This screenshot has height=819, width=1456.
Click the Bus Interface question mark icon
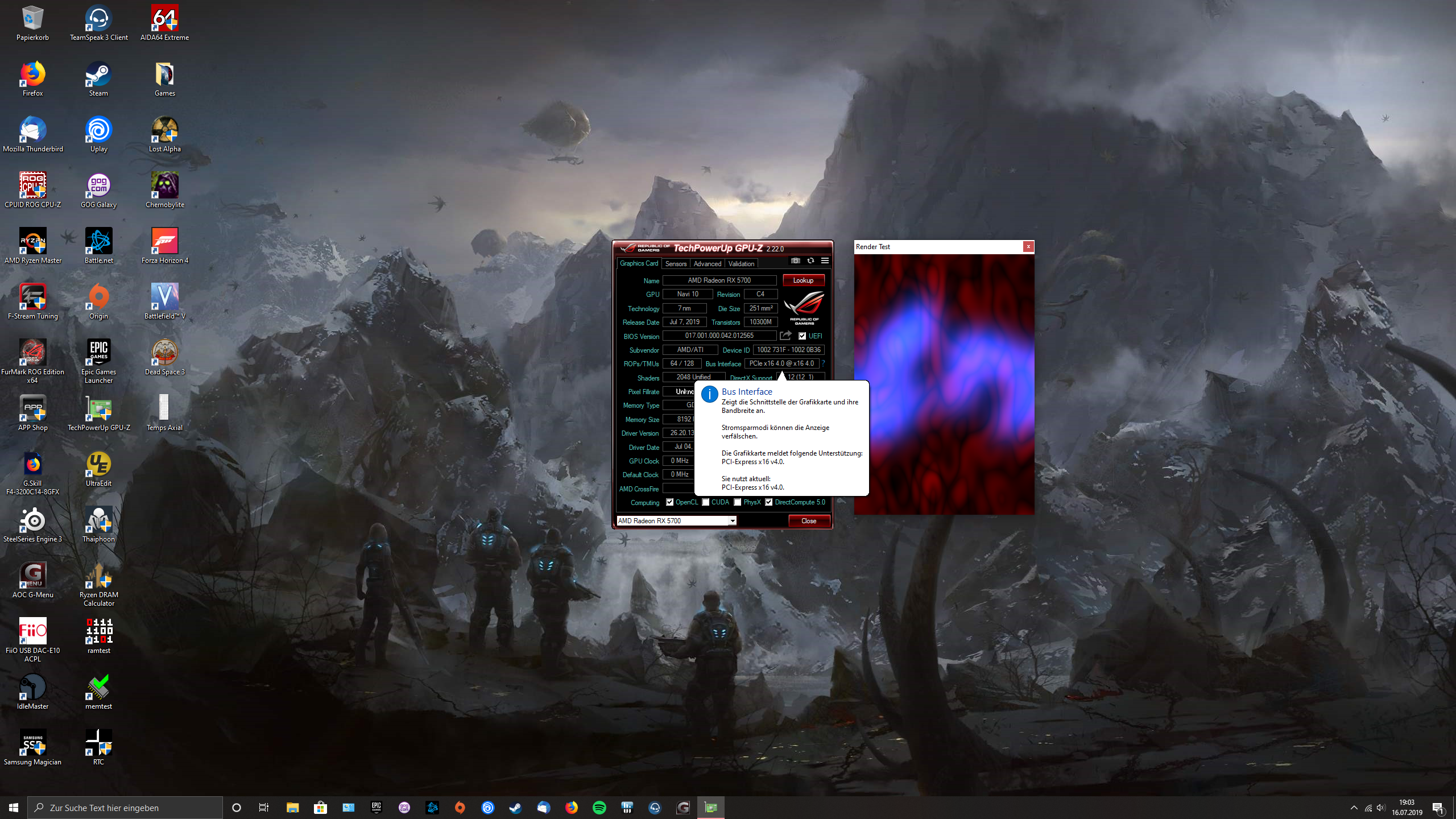[x=823, y=363]
